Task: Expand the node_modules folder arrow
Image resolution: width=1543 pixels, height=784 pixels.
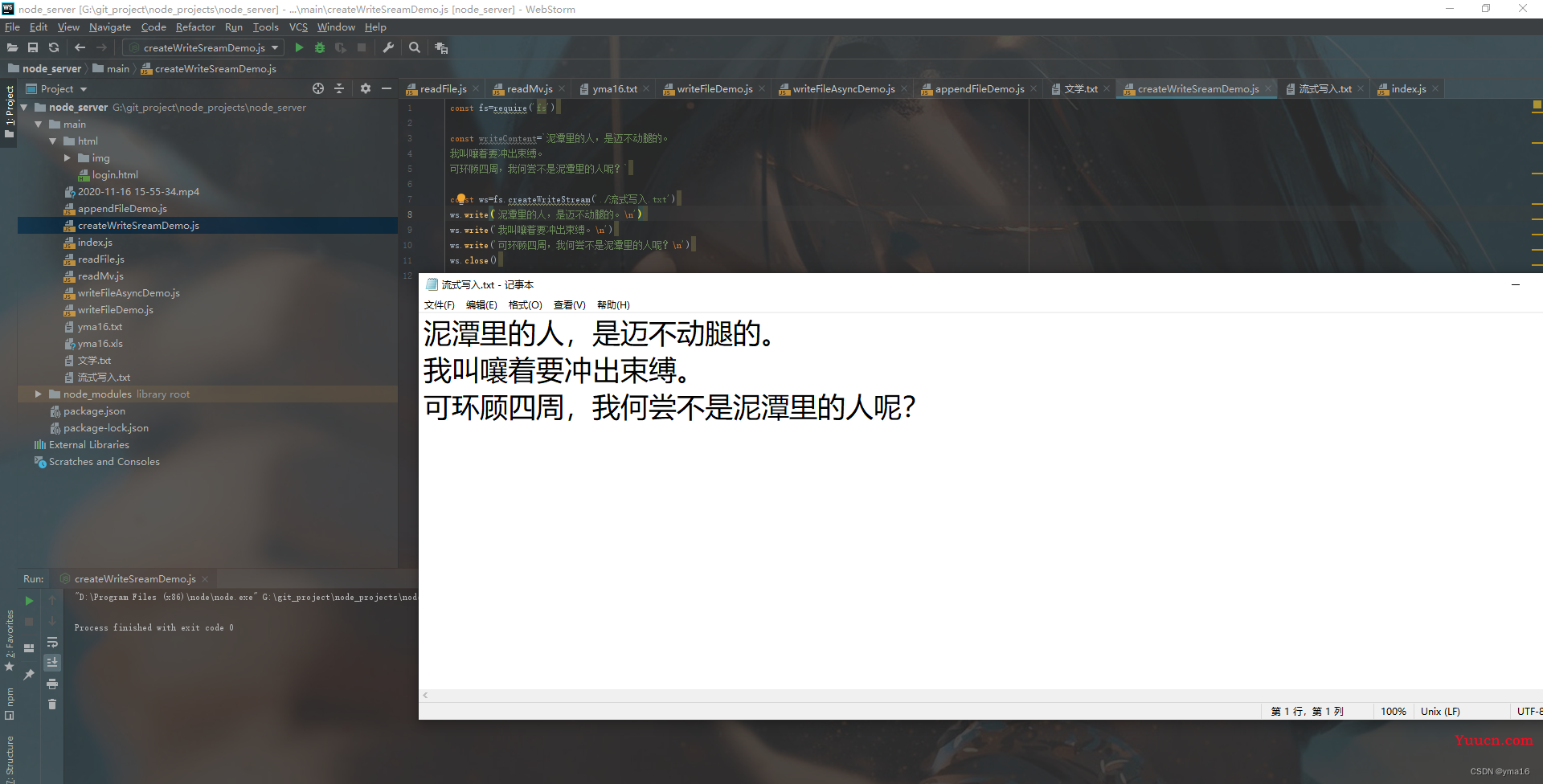Action: (39, 394)
